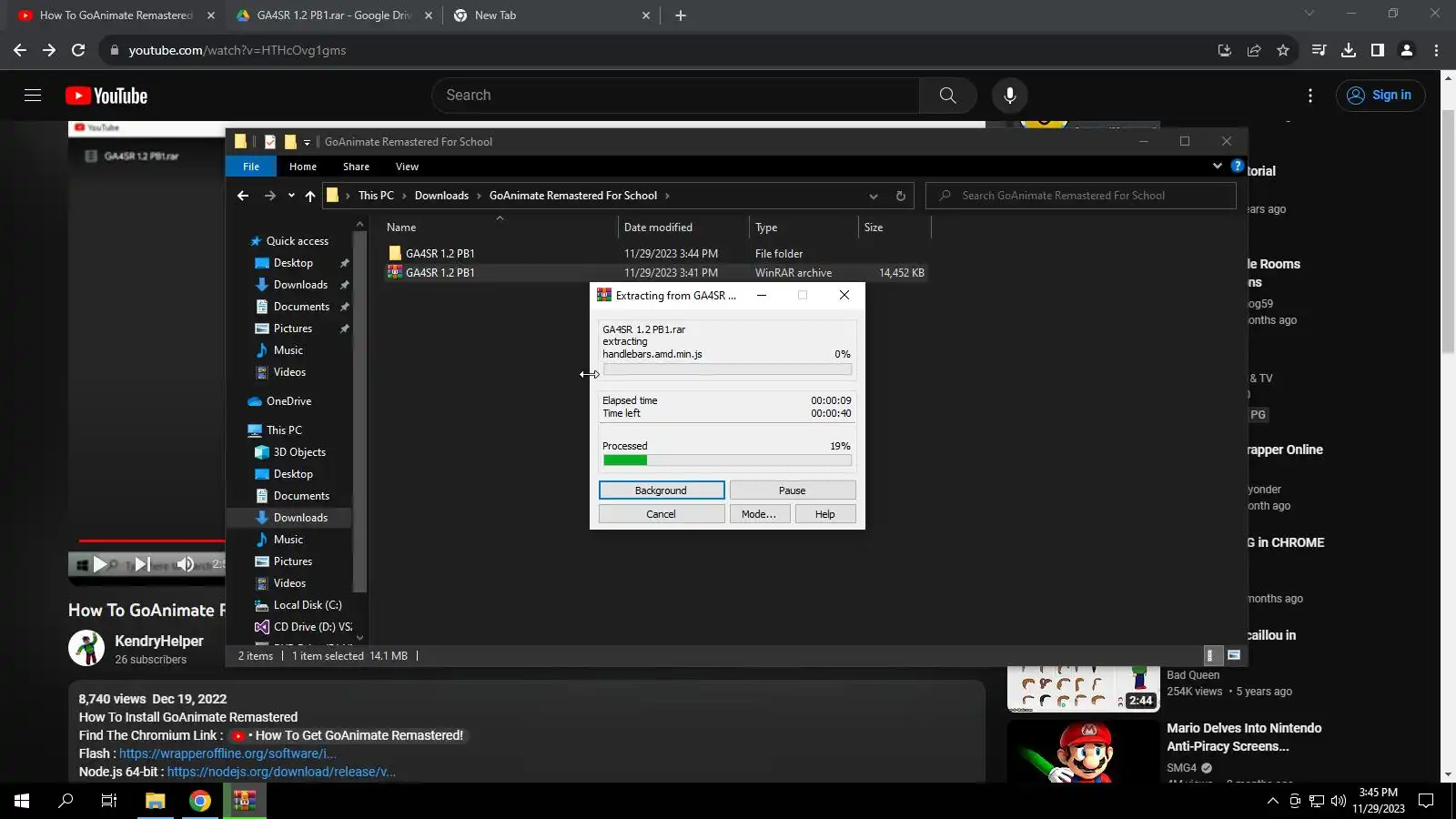The image size is (1456, 819).
Task: Open the File tab in Explorer
Action: click(251, 167)
